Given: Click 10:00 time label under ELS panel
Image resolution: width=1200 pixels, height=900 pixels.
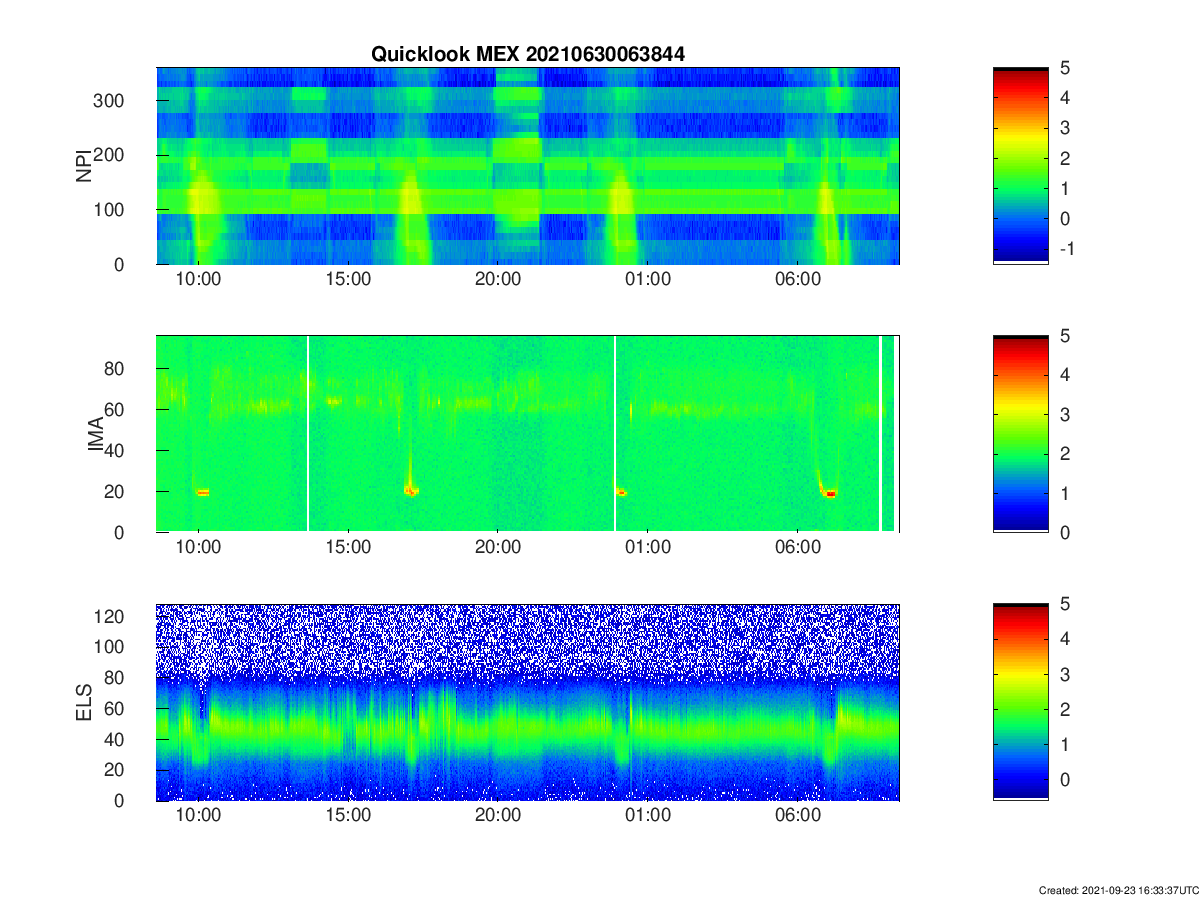Looking at the screenshot, I should [199, 816].
